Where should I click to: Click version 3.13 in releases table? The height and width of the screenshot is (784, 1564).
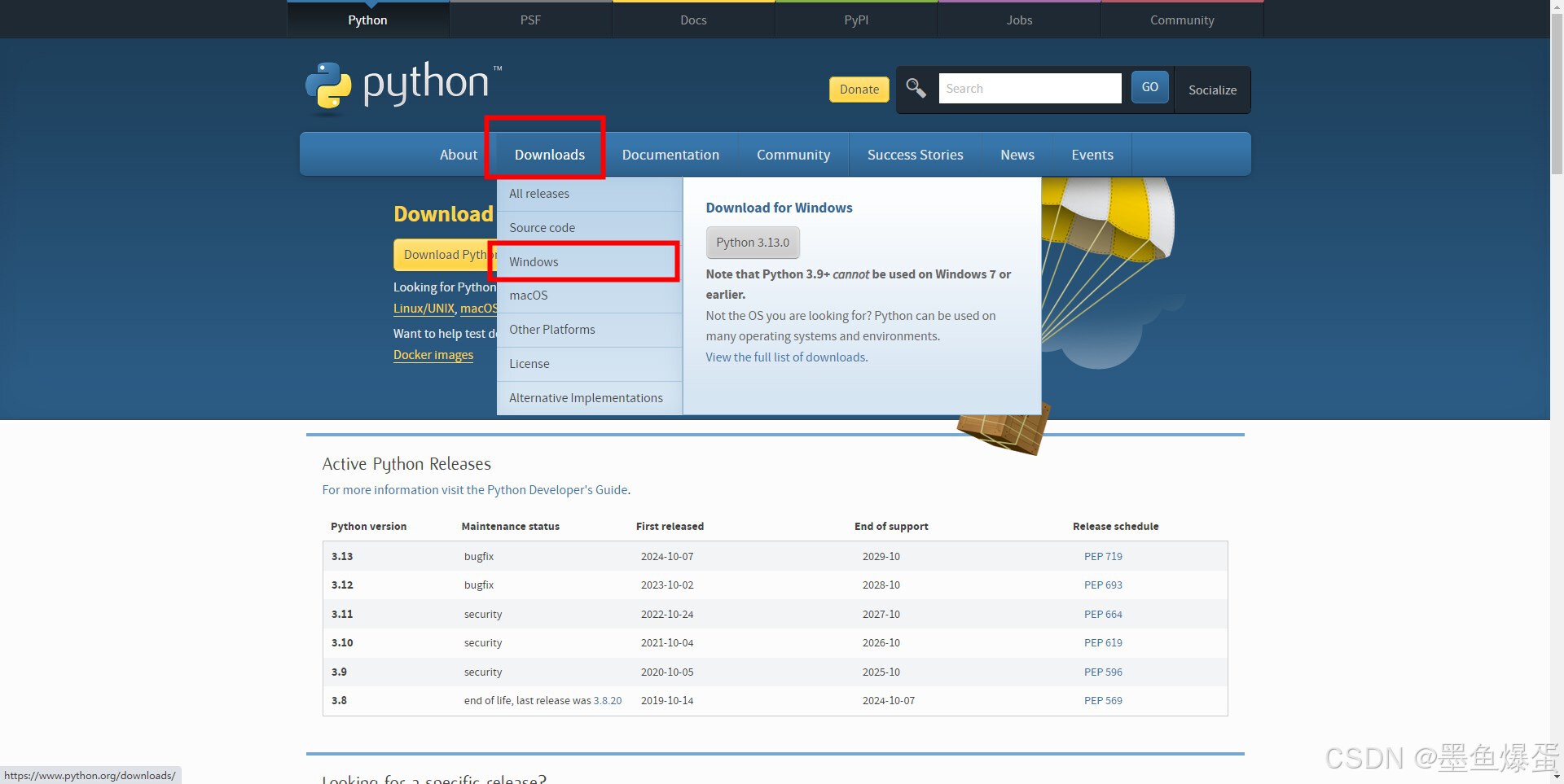pos(342,557)
